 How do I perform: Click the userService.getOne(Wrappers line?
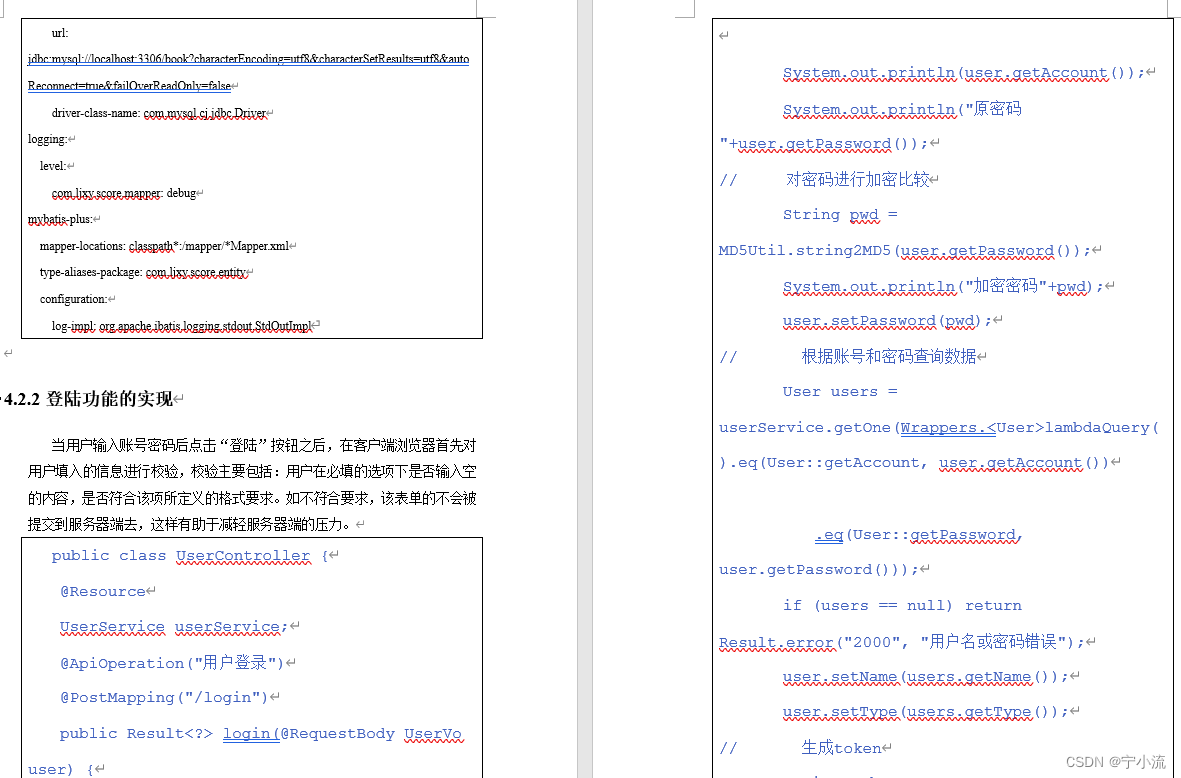[x=938, y=428]
